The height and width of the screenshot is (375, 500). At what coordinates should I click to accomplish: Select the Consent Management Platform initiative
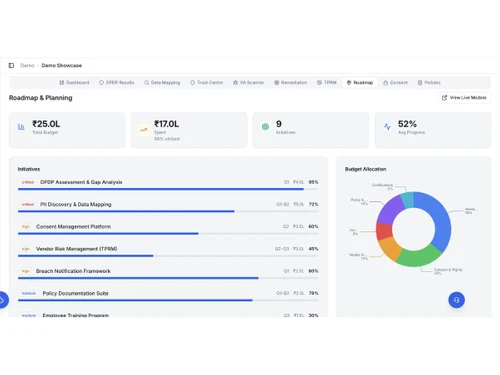73,227
